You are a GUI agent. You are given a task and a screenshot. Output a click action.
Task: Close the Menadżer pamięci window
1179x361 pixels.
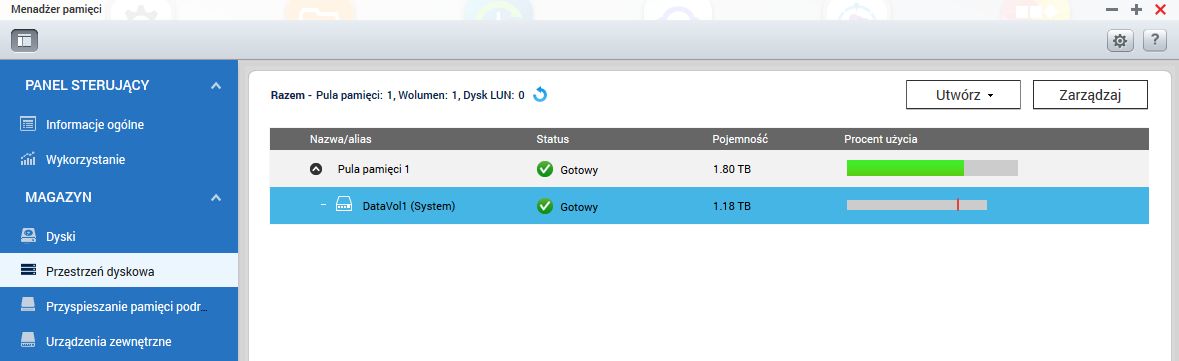point(1159,10)
